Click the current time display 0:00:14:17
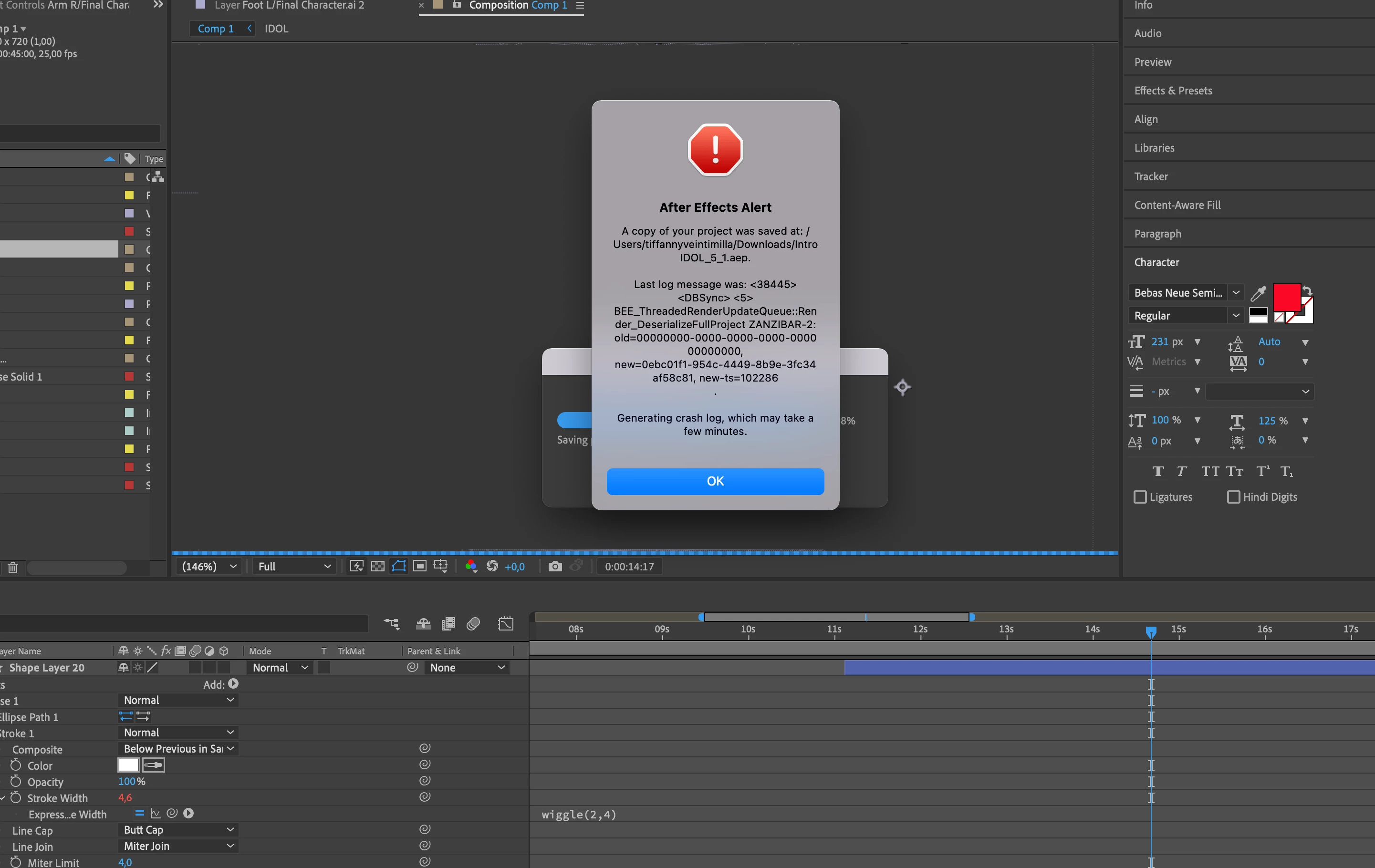This screenshot has width=1375, height=868. 629,566
